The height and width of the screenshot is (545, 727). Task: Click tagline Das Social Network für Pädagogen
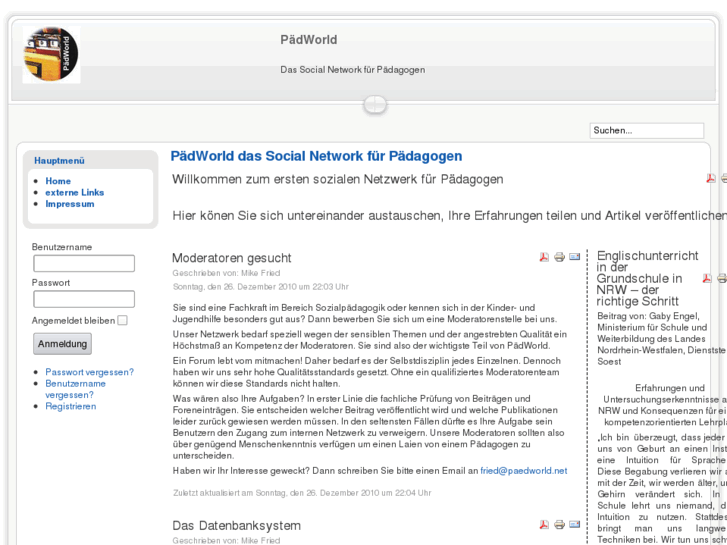pyautogui.click(x=352, y=70)
